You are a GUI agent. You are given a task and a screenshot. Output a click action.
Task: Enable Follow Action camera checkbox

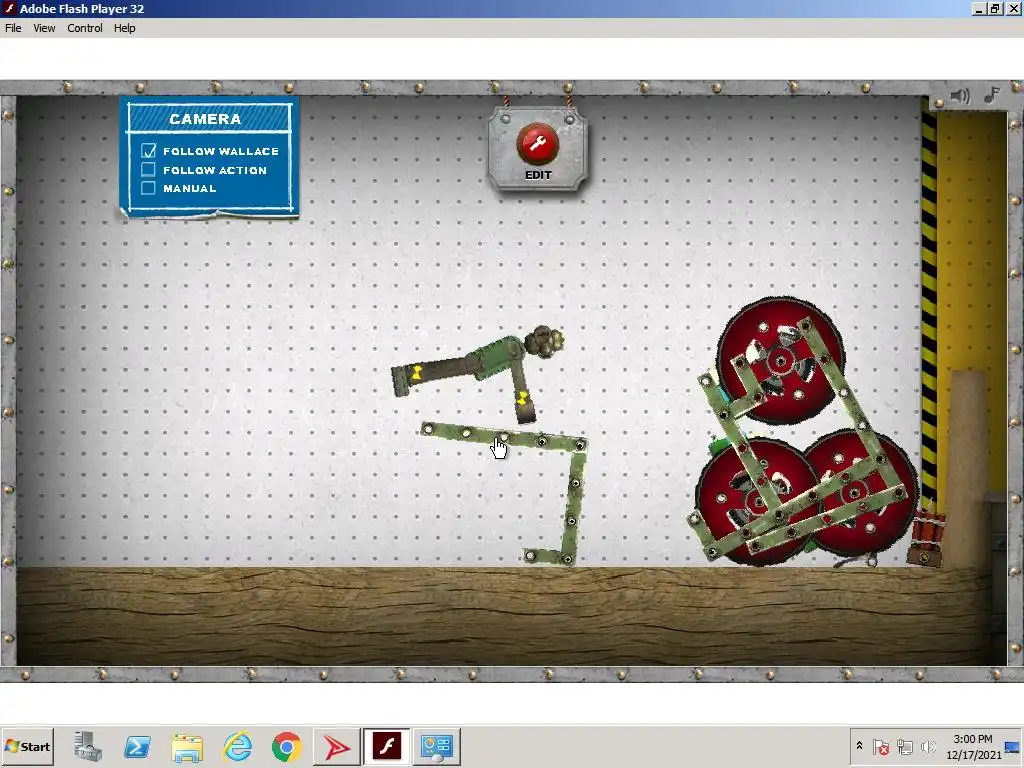click(148, 170)
